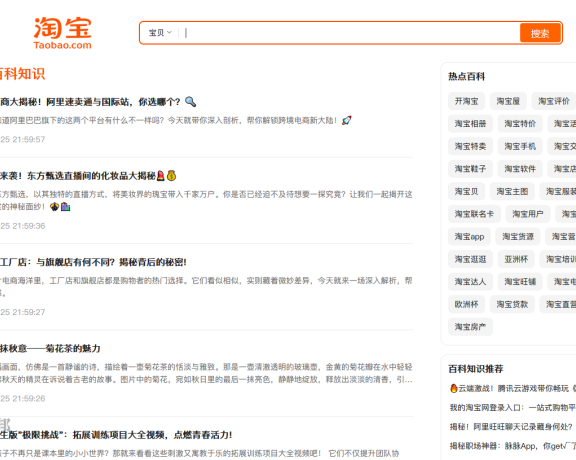The image size is (576, 460).
Task: Click timestamp 21:59:36 under 东方甄选 article
Action: (22, 226)
